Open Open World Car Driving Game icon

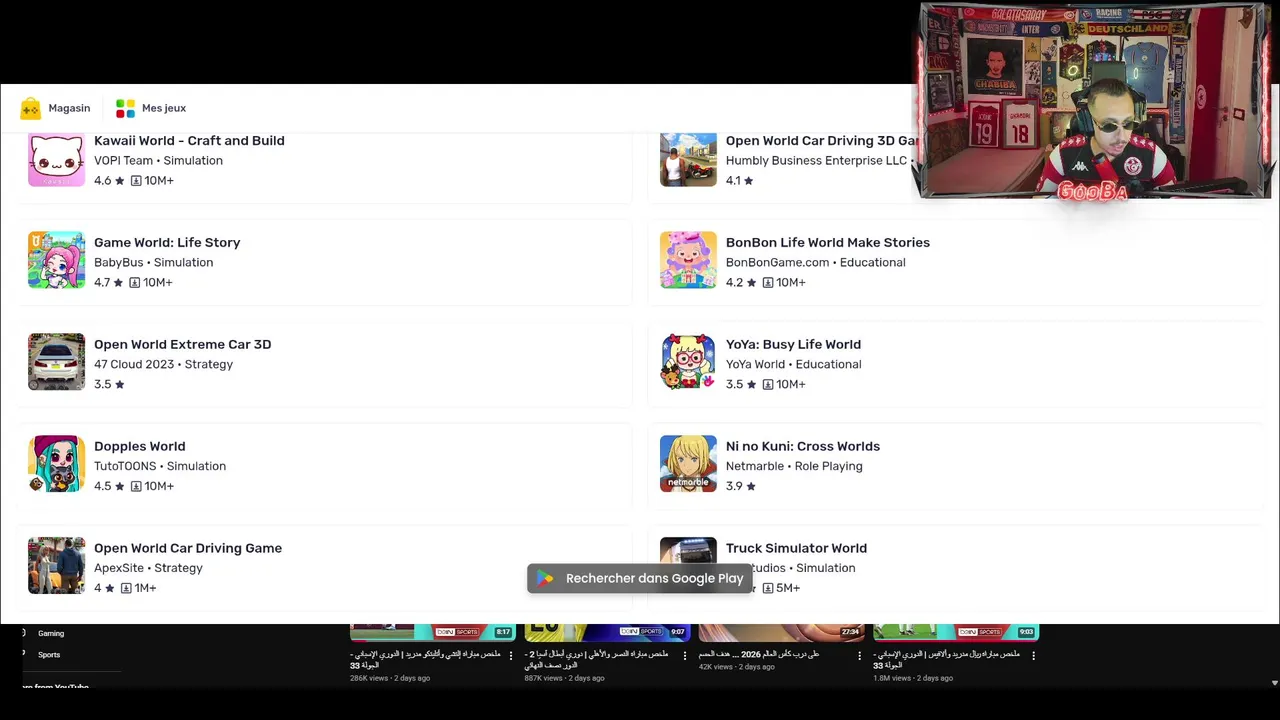(56, 566)
